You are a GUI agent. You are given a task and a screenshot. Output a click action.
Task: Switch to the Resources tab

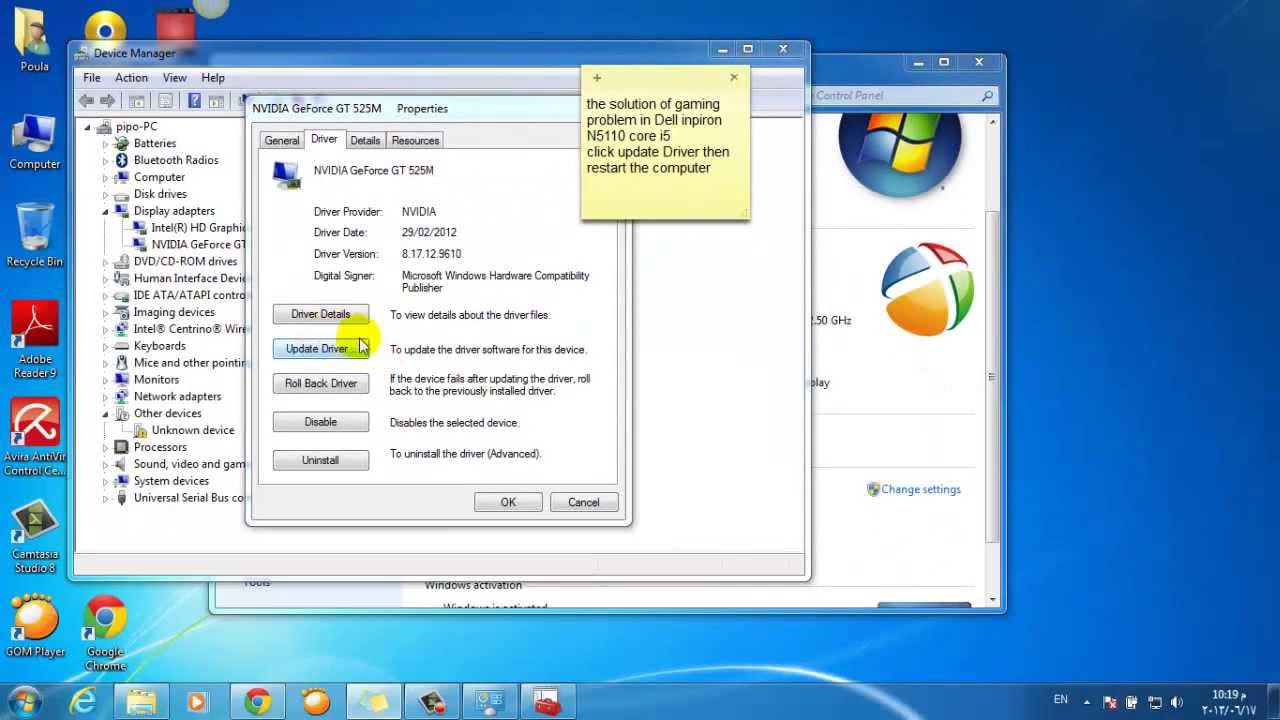[x=415, y=141]
